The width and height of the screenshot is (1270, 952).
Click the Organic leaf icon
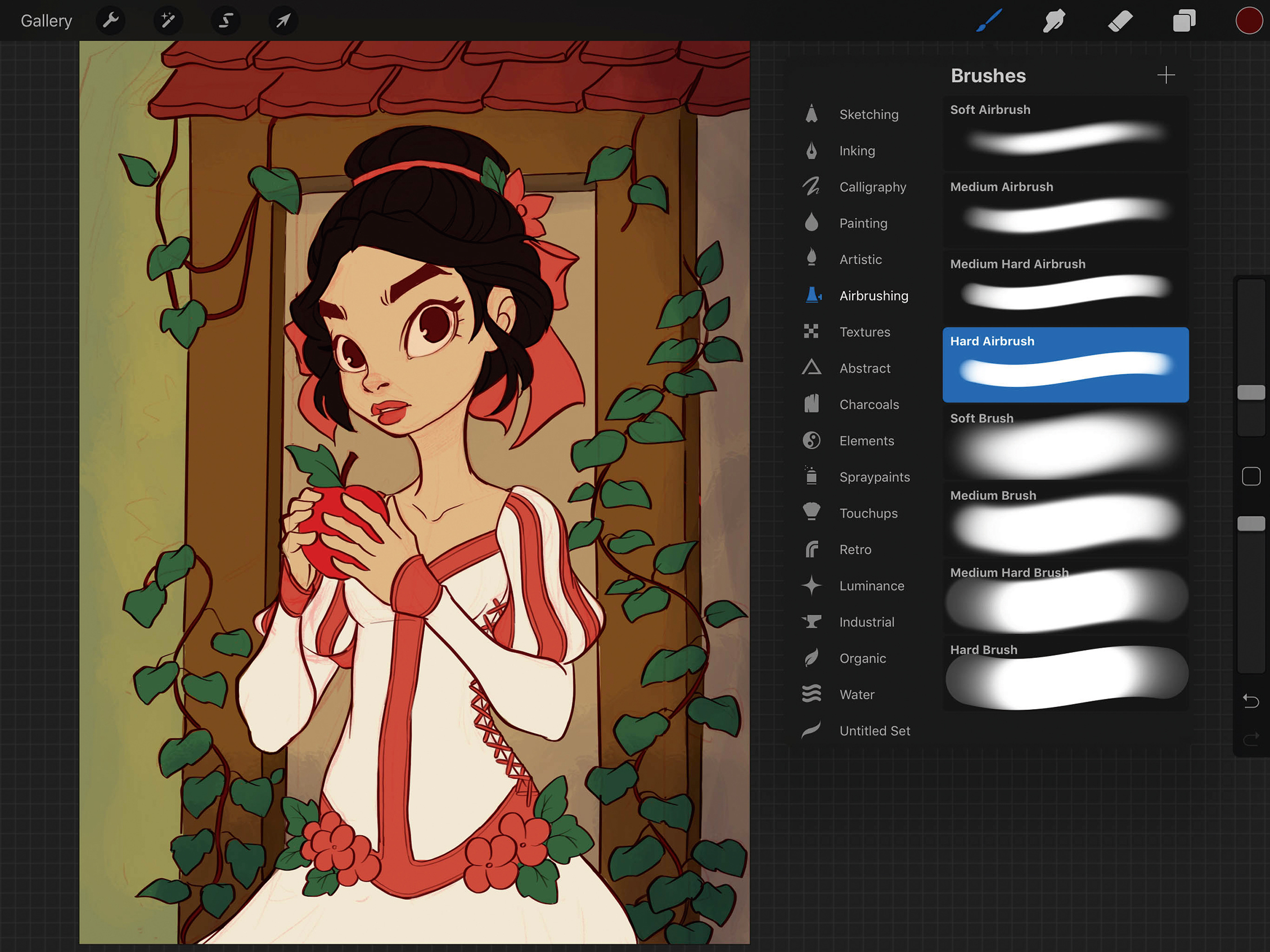click(x=811, y=657)
